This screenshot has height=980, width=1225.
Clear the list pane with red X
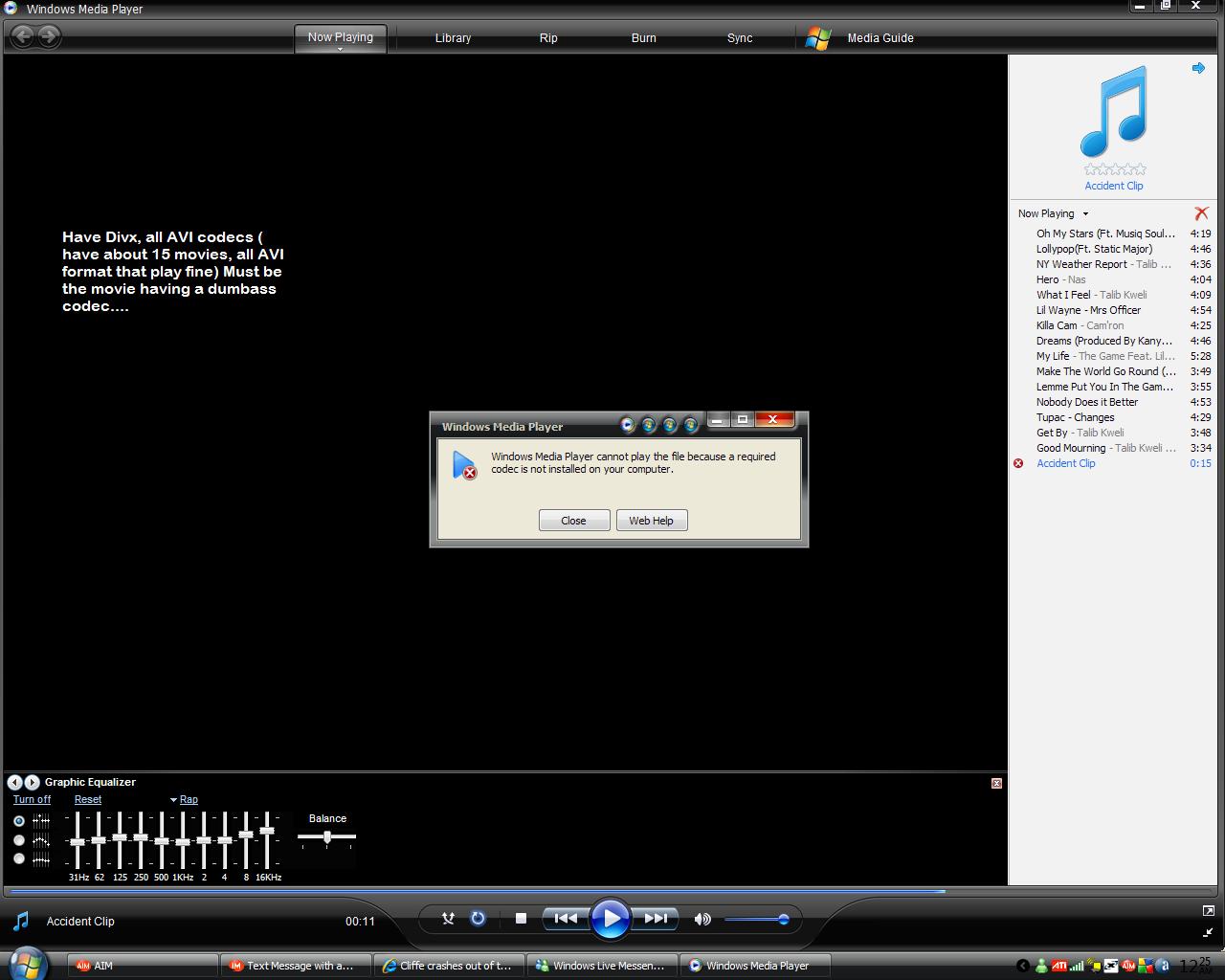(1201, 213)
